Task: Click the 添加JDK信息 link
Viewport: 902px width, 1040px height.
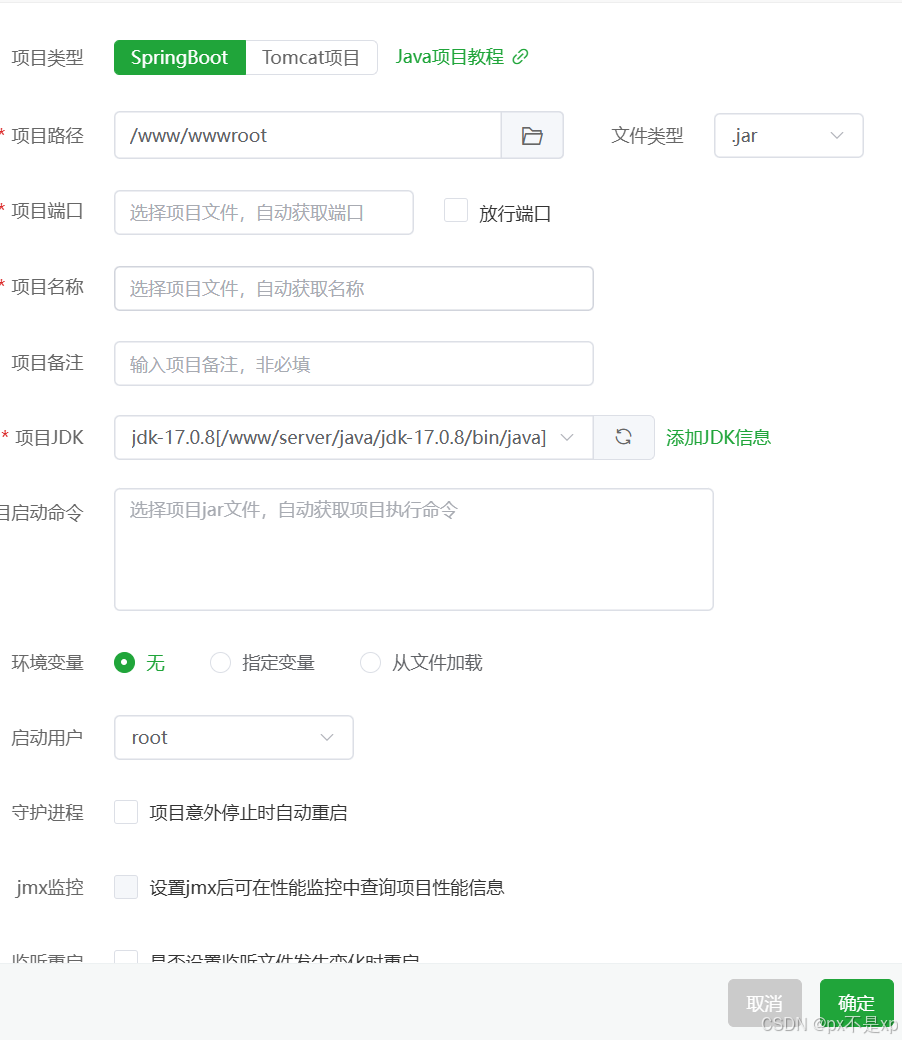Action: pos(718,438)
